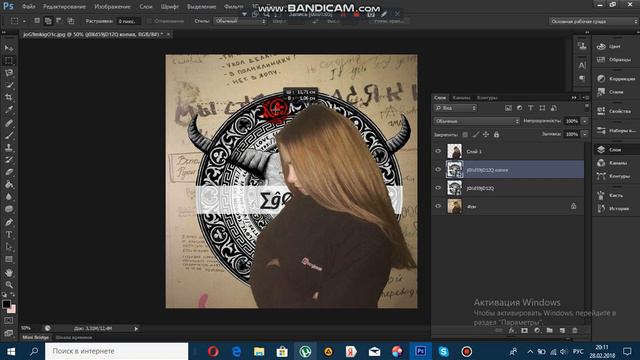
Task: Open the Вид layer filter dropdown
Action: coord(455,108)
